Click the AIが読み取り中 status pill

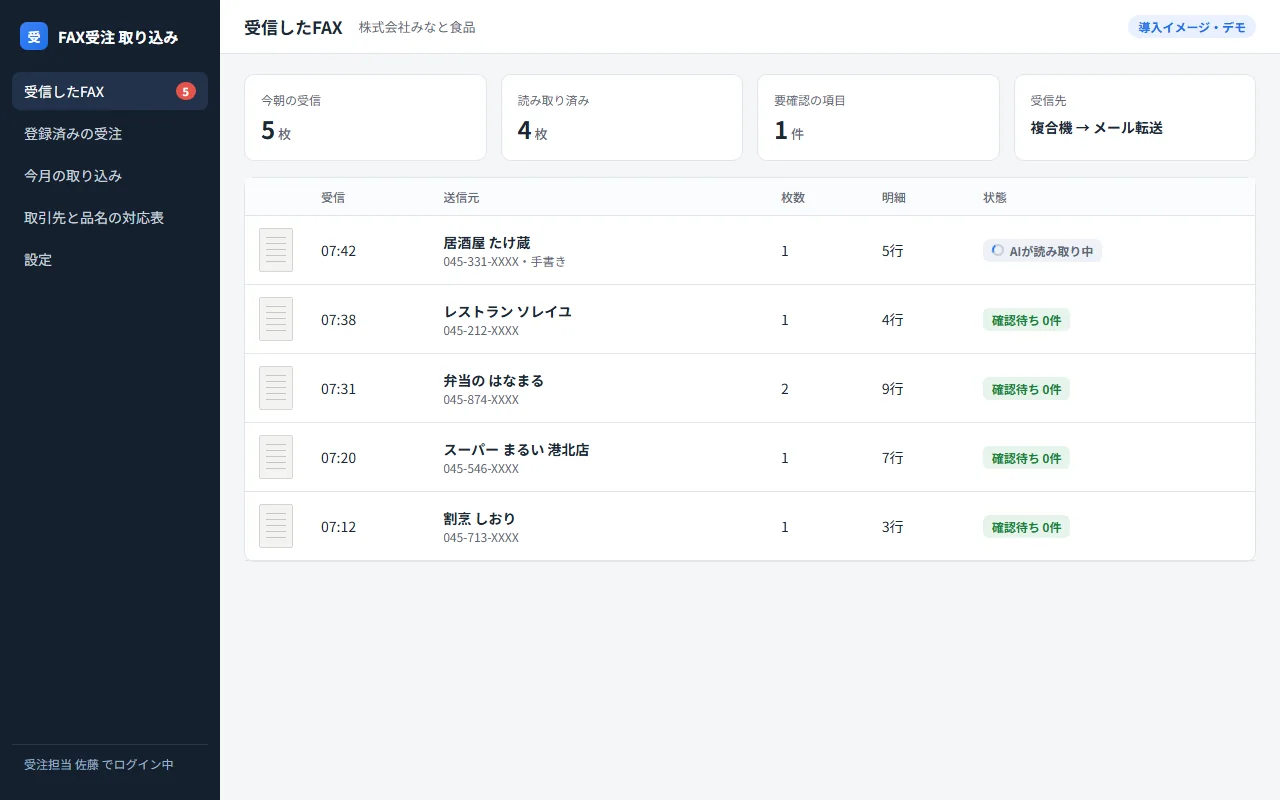(1042, 251)
